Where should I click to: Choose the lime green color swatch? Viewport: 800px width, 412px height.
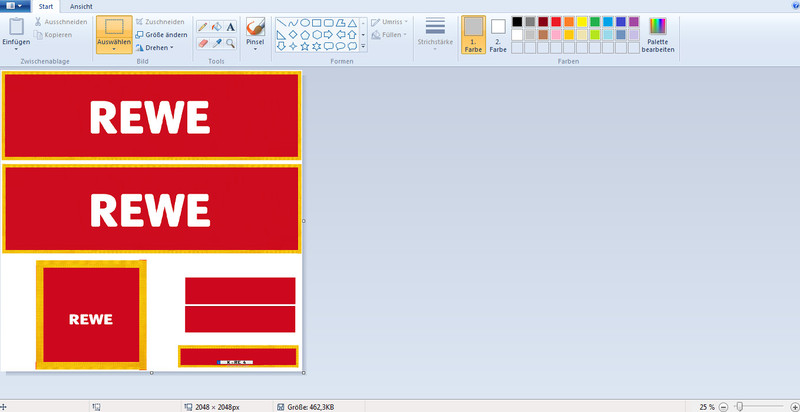[x=594, y=35]
